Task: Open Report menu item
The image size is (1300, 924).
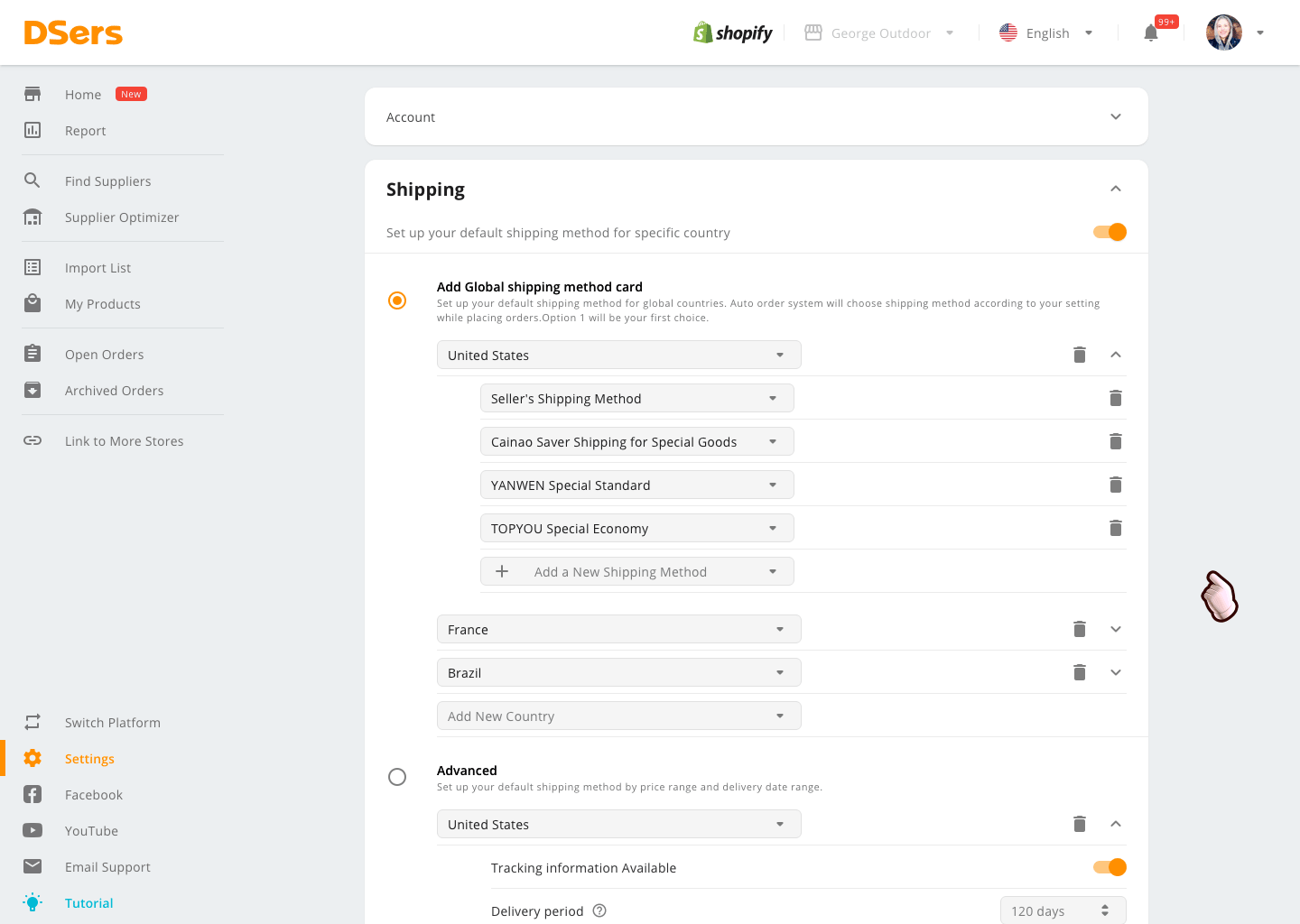Action: [x=86, y=131]
